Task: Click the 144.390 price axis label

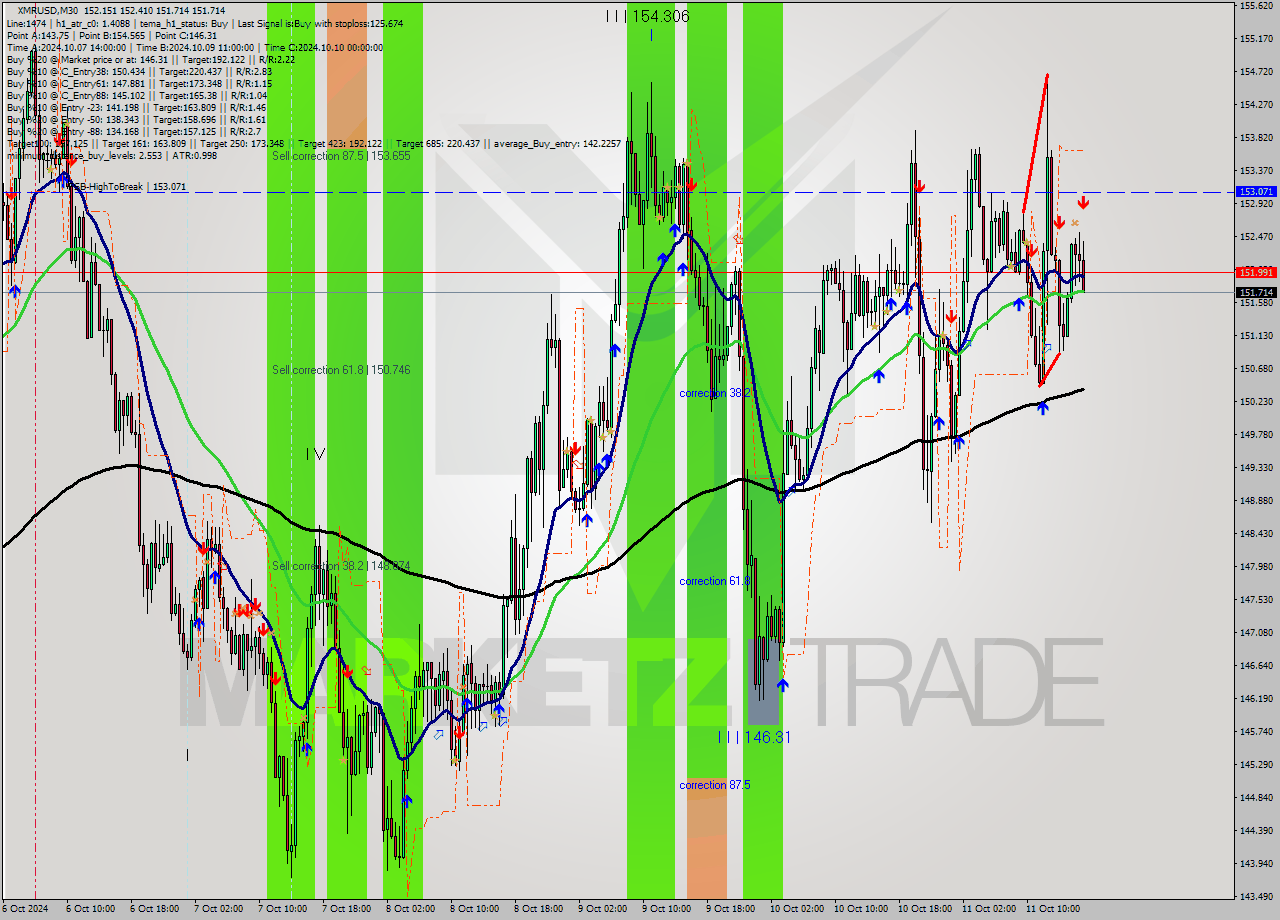Action: pyautogui.click(x=1257, y=831)
